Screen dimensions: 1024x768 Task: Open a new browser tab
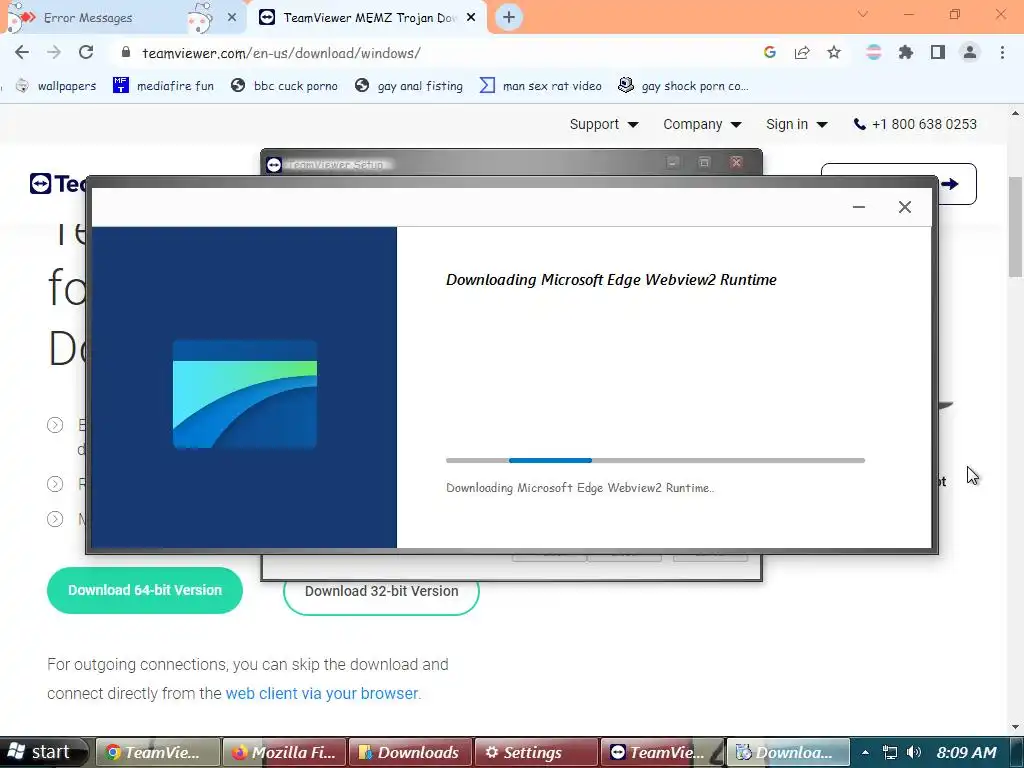pyautogui.click(x=509, y=18)
